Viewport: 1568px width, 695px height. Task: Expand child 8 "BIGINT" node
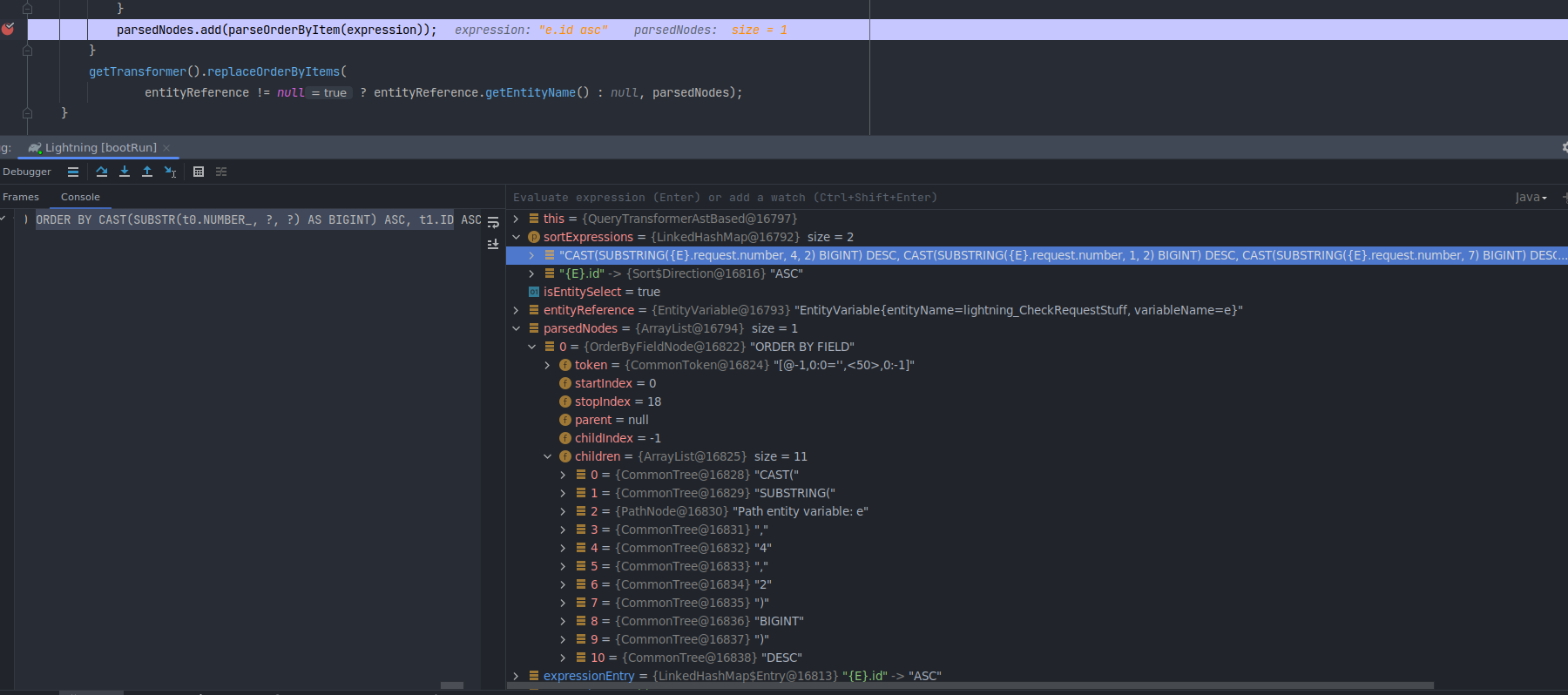(563, 621)
